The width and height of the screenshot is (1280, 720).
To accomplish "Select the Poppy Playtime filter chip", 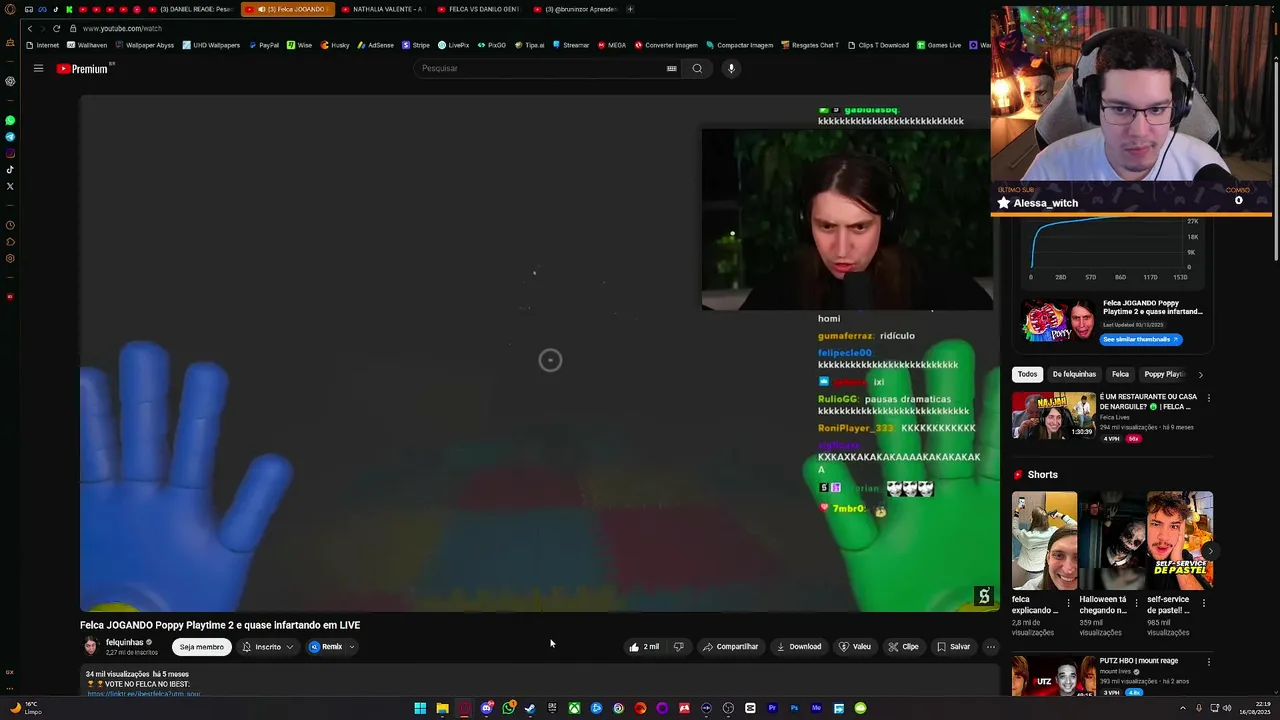I will pyautogui.click(x=1164, y=374).
